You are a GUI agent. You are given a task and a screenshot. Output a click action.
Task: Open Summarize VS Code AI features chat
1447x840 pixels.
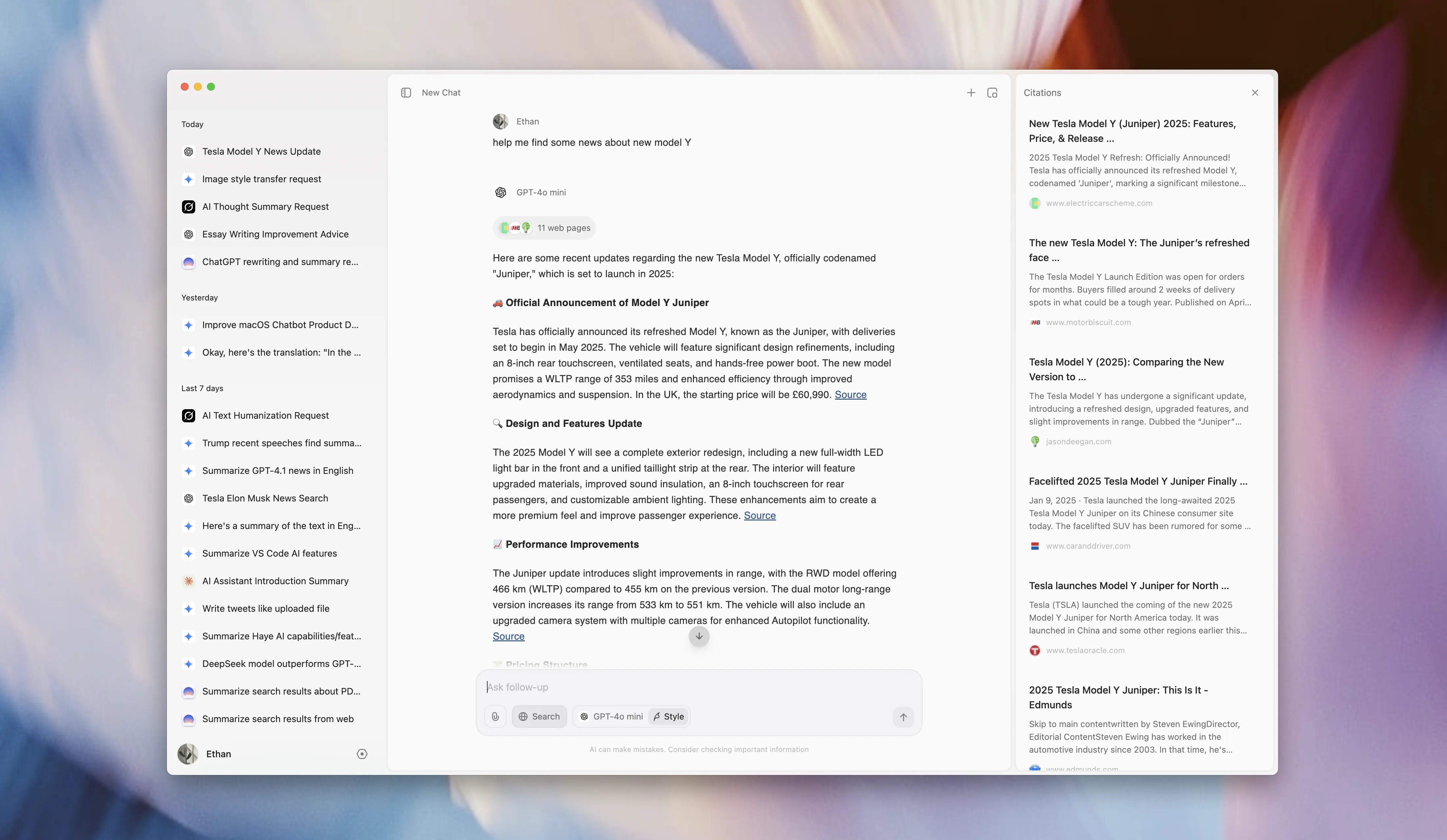pyautogui.click(x=269, y=553)
